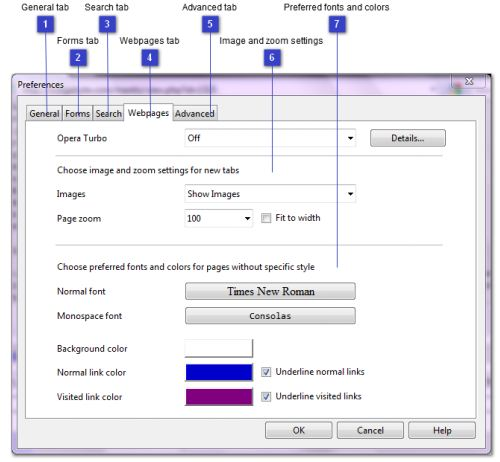Click the numbered callout 1 badge

(x=45, y=24)
